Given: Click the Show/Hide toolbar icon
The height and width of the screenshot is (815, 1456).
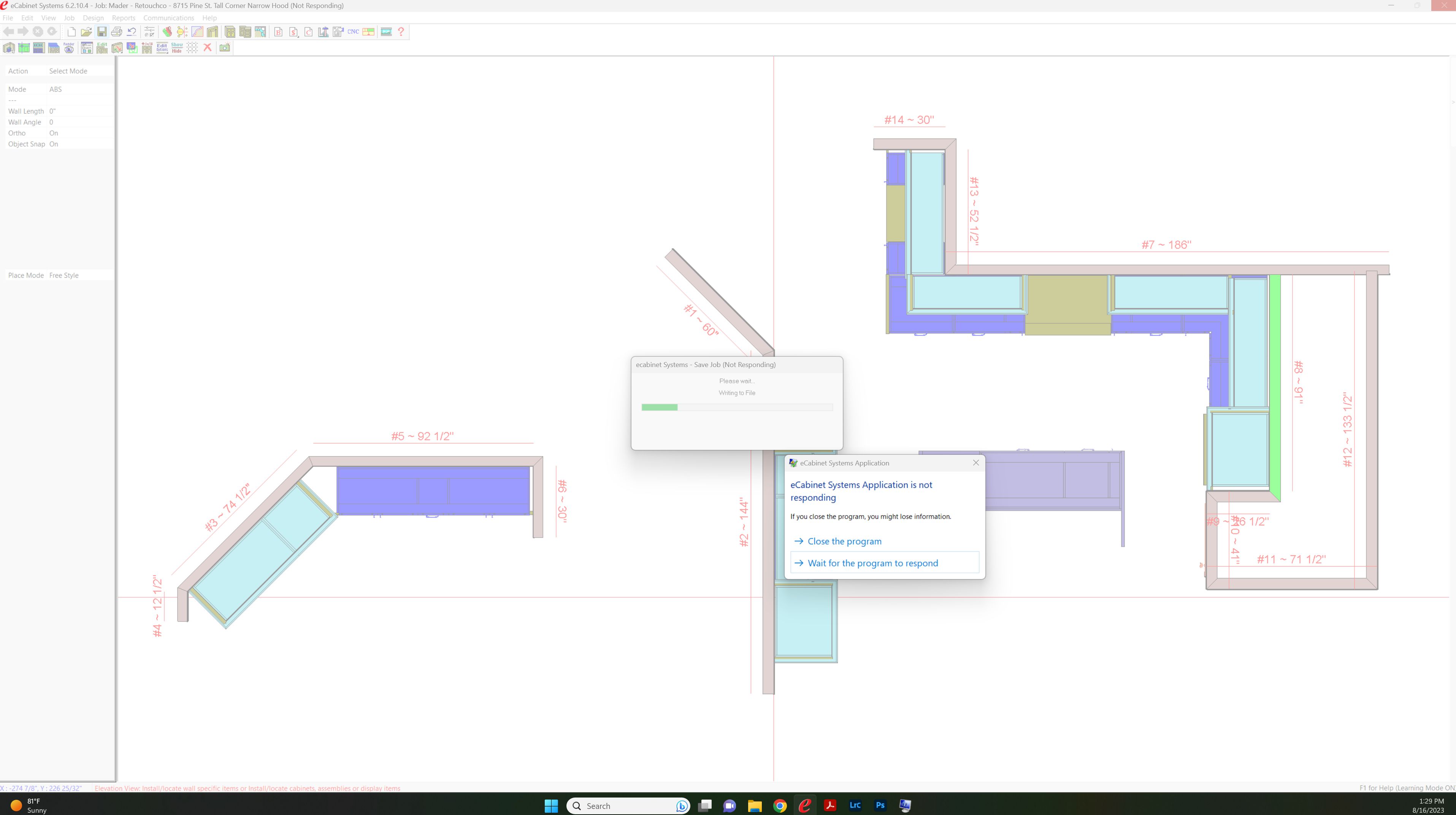Looking at the screenshot, I should [177, 48].
